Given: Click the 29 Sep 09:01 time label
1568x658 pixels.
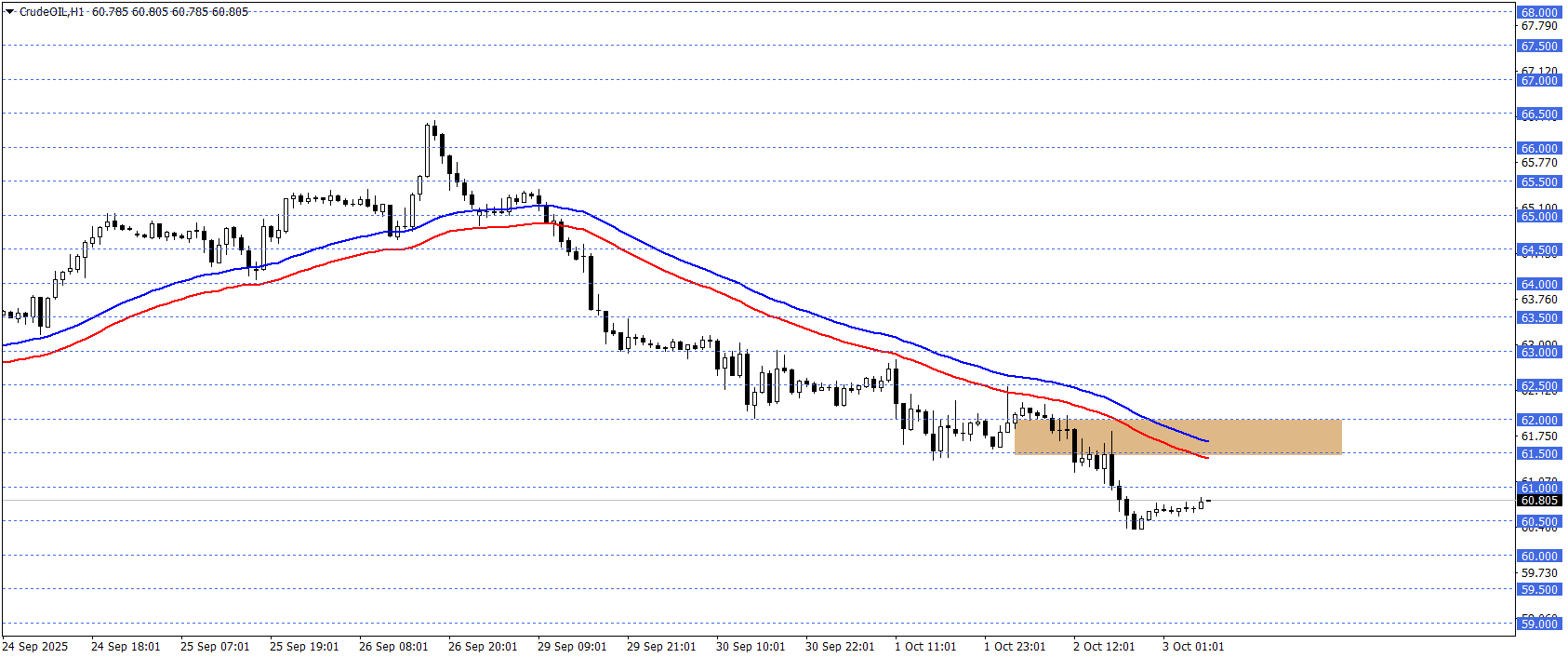Looking at the screenshot, I should tap(572, 647).
